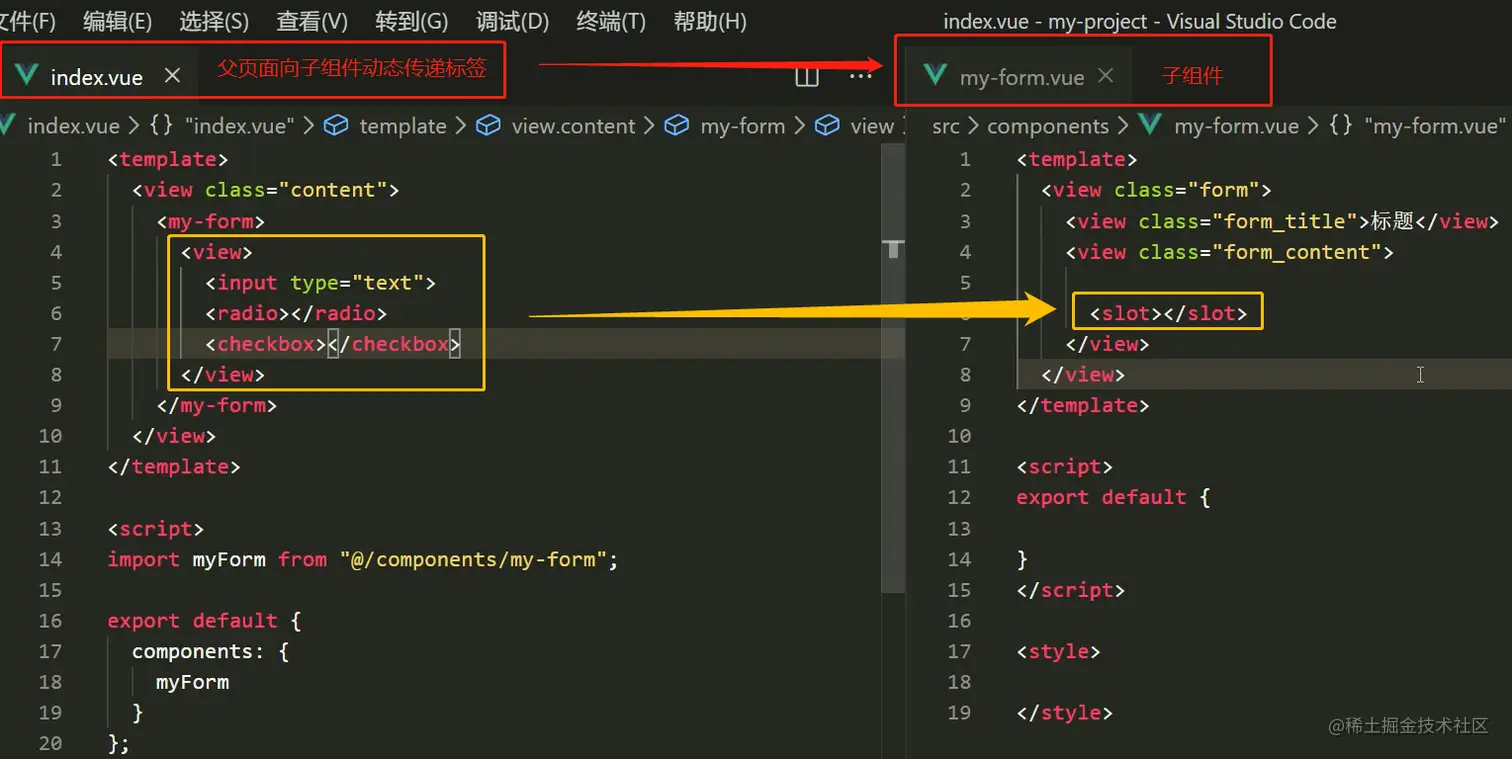
Task: Click the <input type="text"> line
Action: pyautogui.click(x=320, y=283)
